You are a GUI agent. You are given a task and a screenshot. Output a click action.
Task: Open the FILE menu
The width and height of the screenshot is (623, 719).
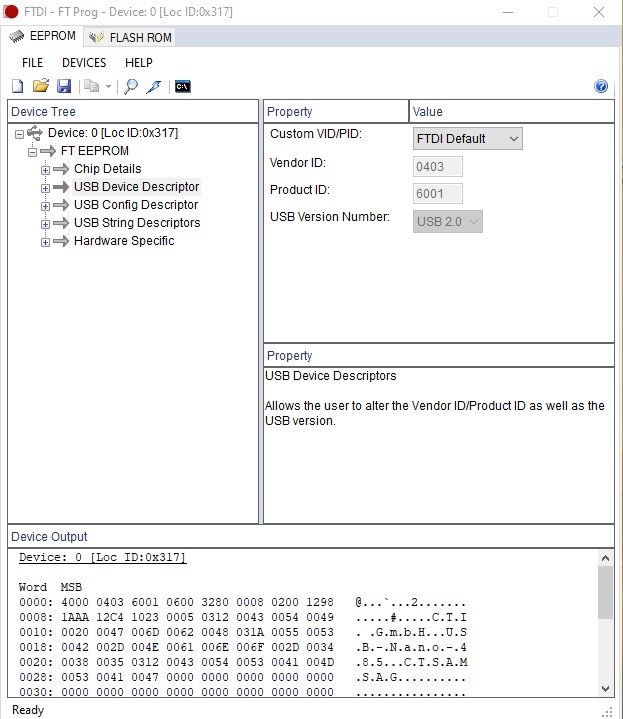tap(32, 63)
